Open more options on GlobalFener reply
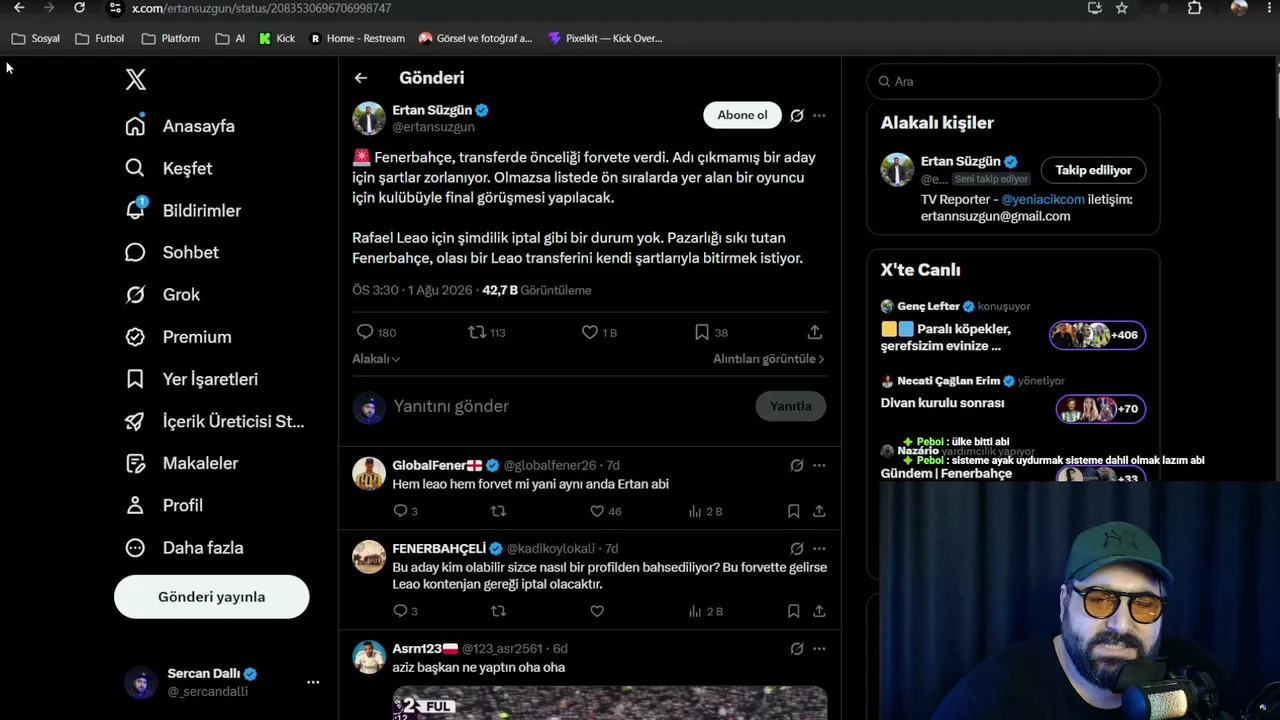The image size is (1280, 720). point(819,465)
